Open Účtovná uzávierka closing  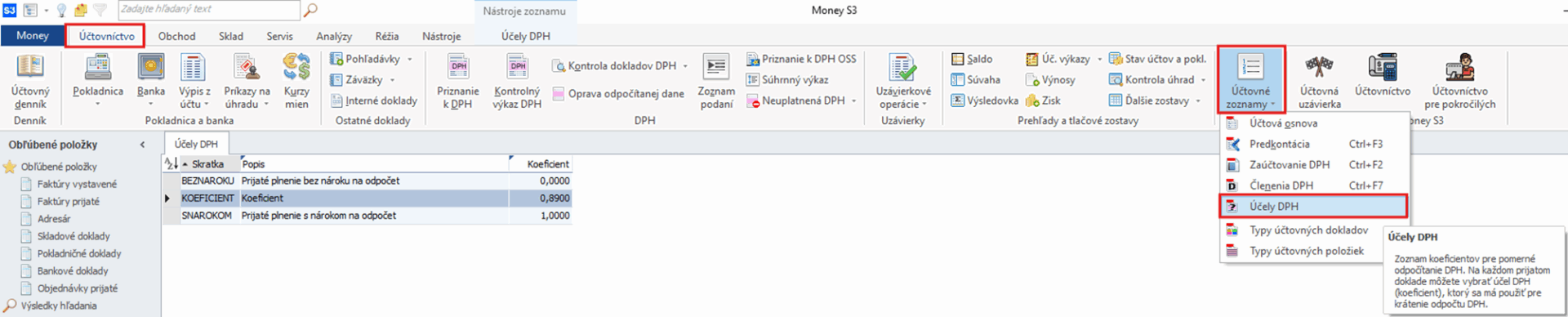coord(1320,81)
